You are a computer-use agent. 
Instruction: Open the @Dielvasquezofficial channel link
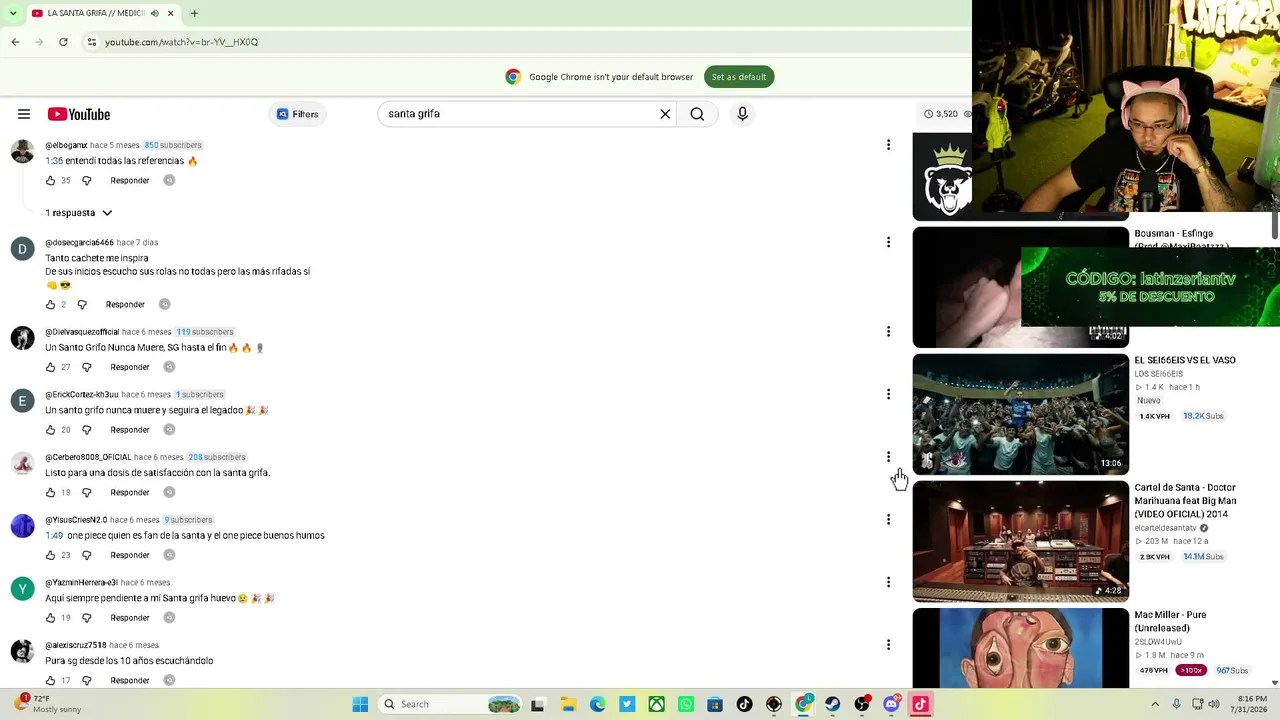82,332
